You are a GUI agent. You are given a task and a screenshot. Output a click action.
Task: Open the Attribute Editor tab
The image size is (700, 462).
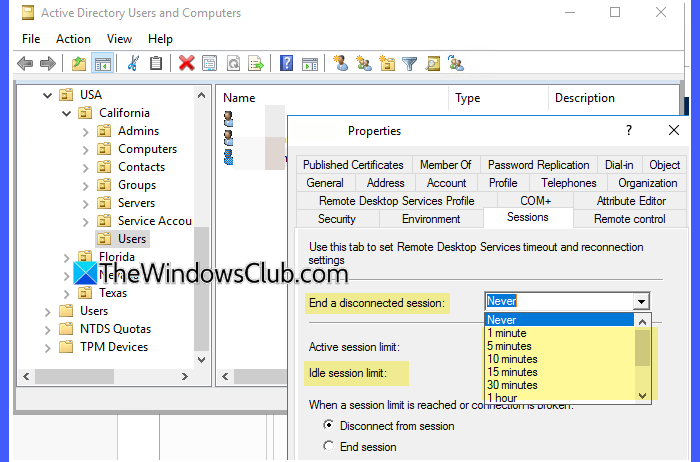tap(631, 201)
